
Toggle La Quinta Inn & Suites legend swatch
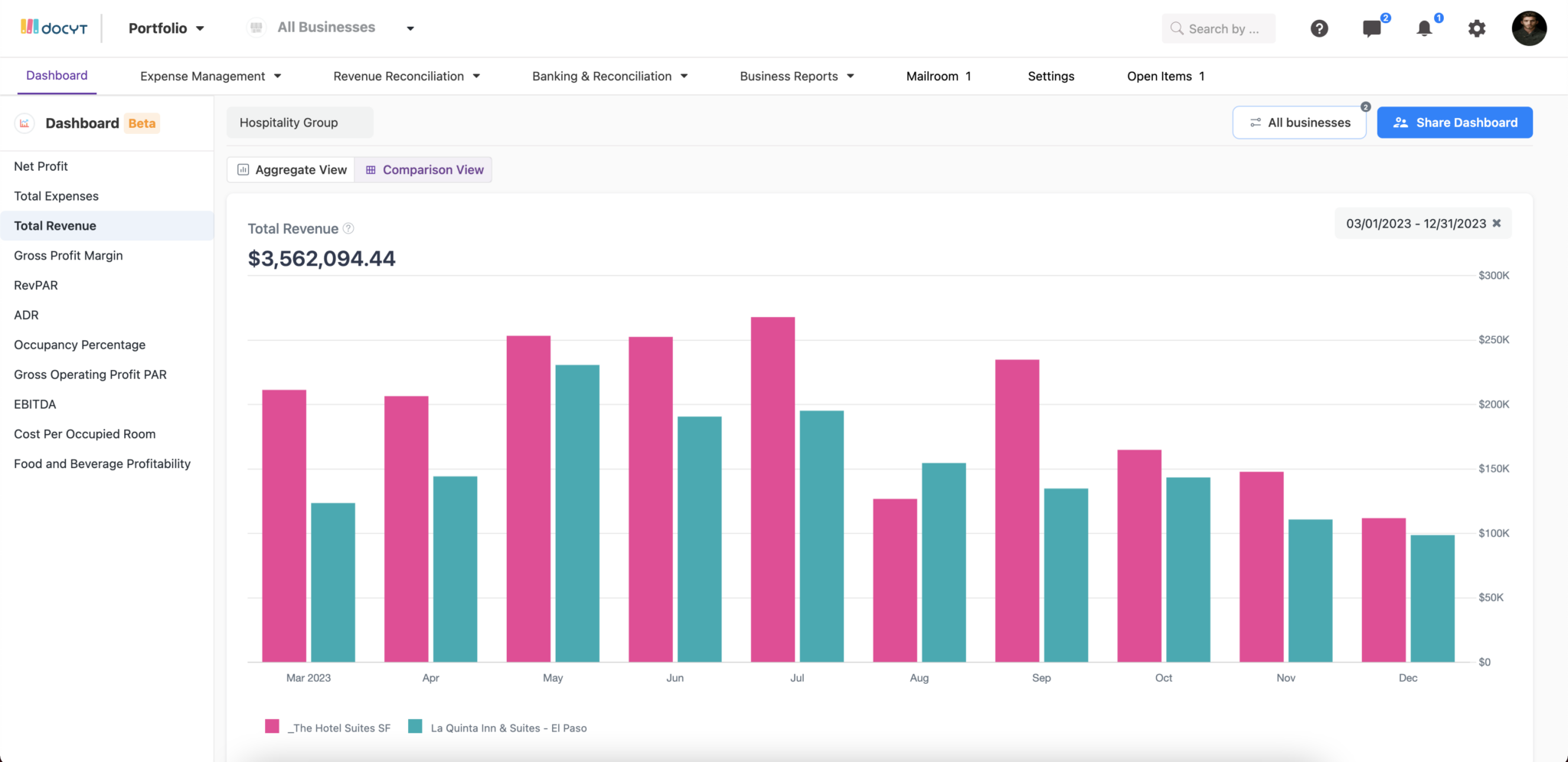pos(415,726)
